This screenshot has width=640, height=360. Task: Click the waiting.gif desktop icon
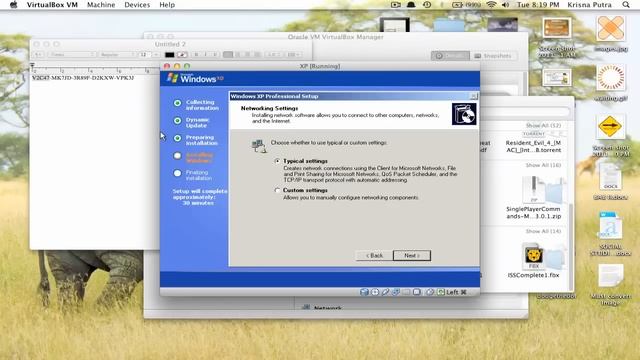611,83
